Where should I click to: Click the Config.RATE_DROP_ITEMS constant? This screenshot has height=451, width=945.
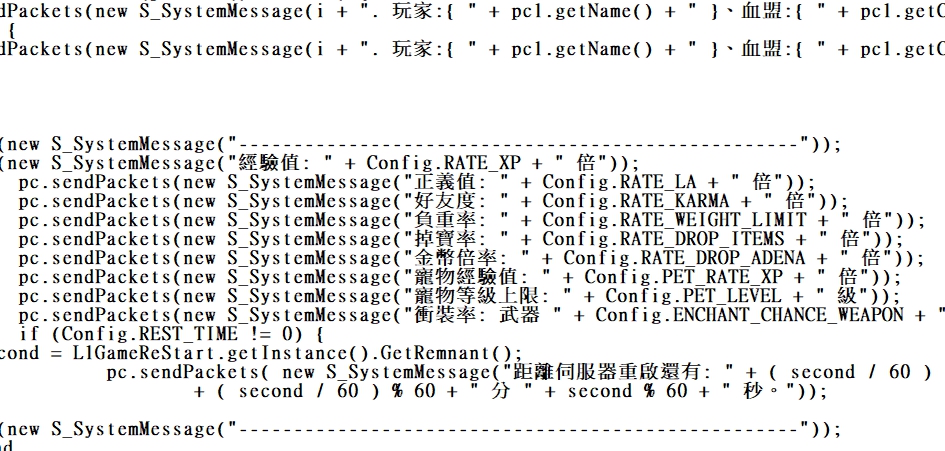pyautogui.click(x=664, y=239)
